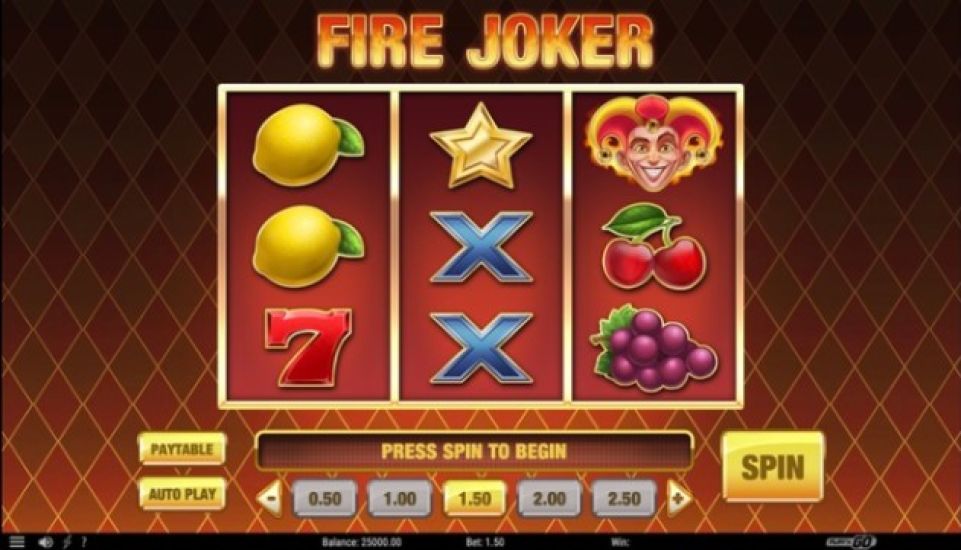
Task: Open the Paytable
Action: click(182, 449)
